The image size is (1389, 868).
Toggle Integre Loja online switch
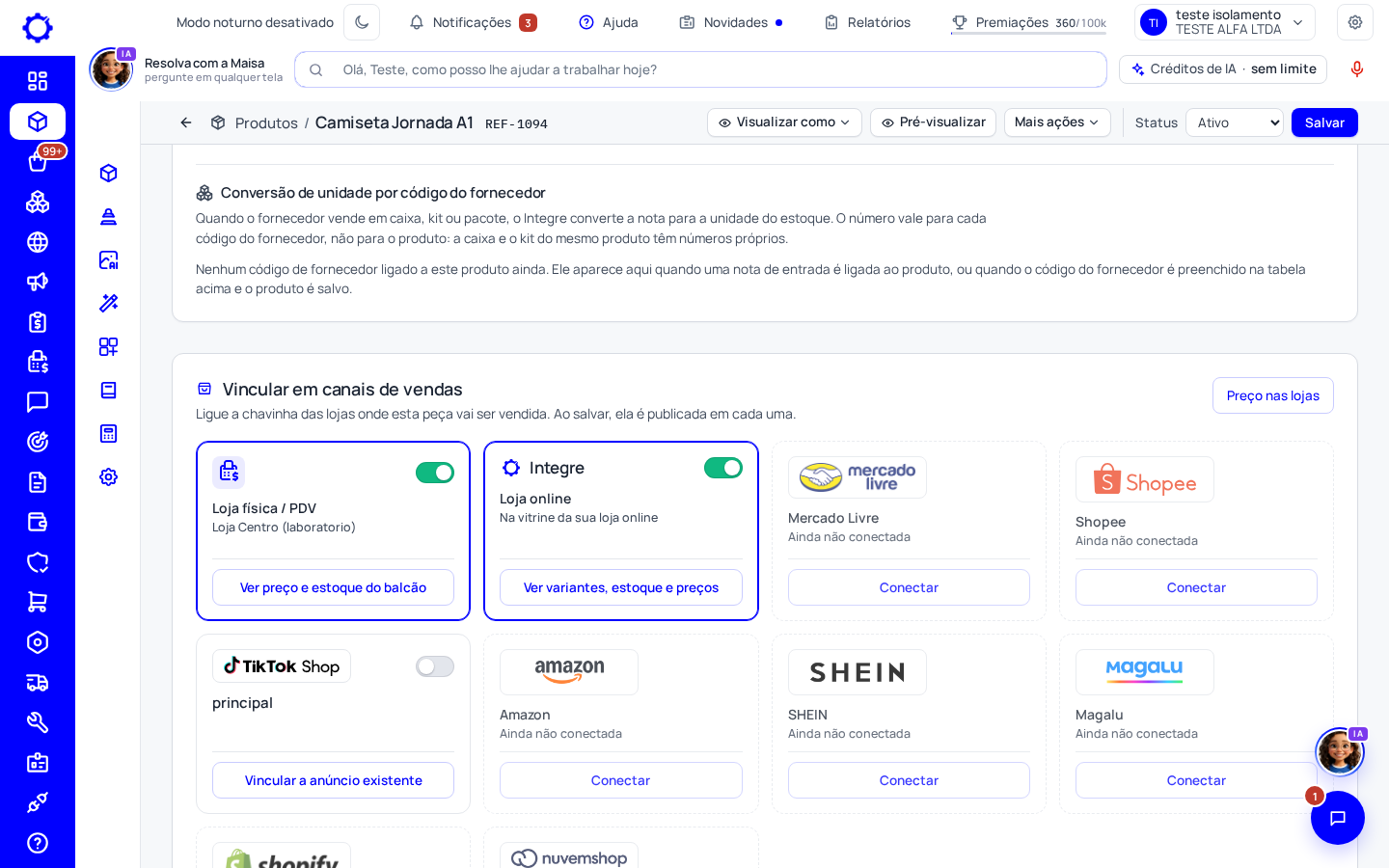pyautogui.click(x=723, y=468)
